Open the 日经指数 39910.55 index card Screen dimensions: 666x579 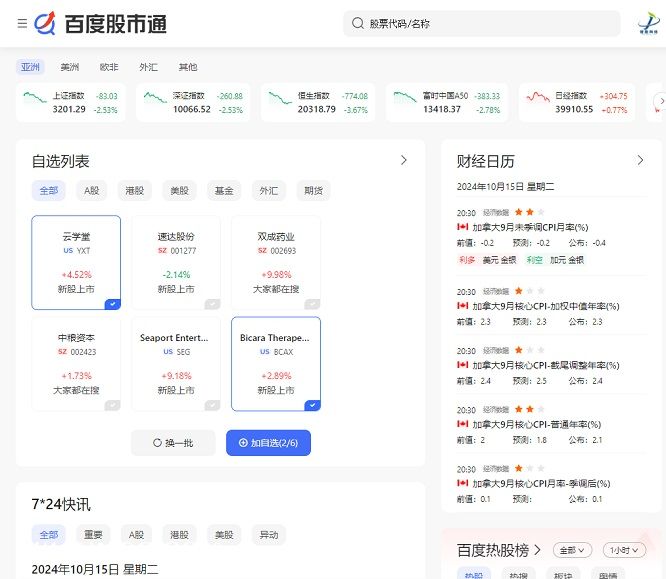tap(577, 102)
